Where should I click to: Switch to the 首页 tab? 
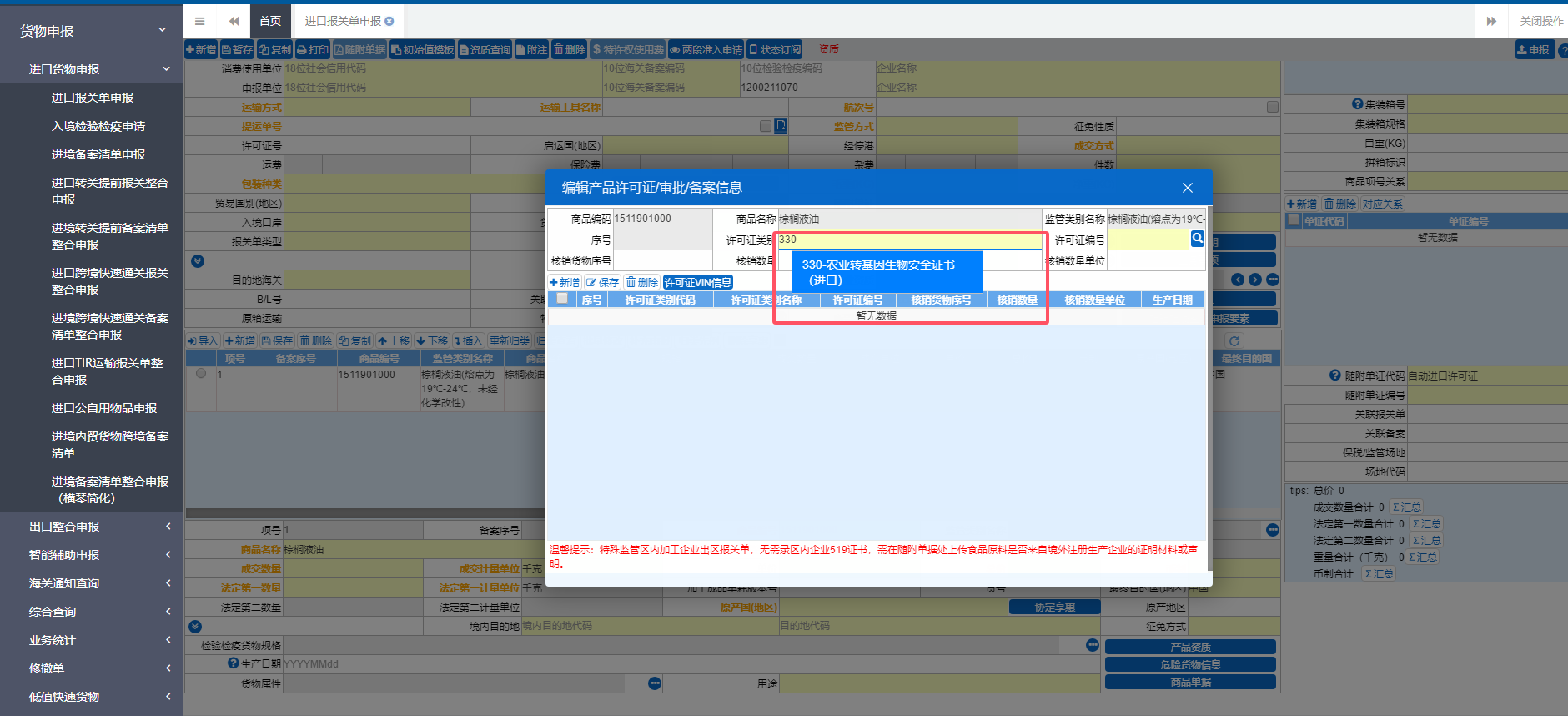[x=270, y=21]
